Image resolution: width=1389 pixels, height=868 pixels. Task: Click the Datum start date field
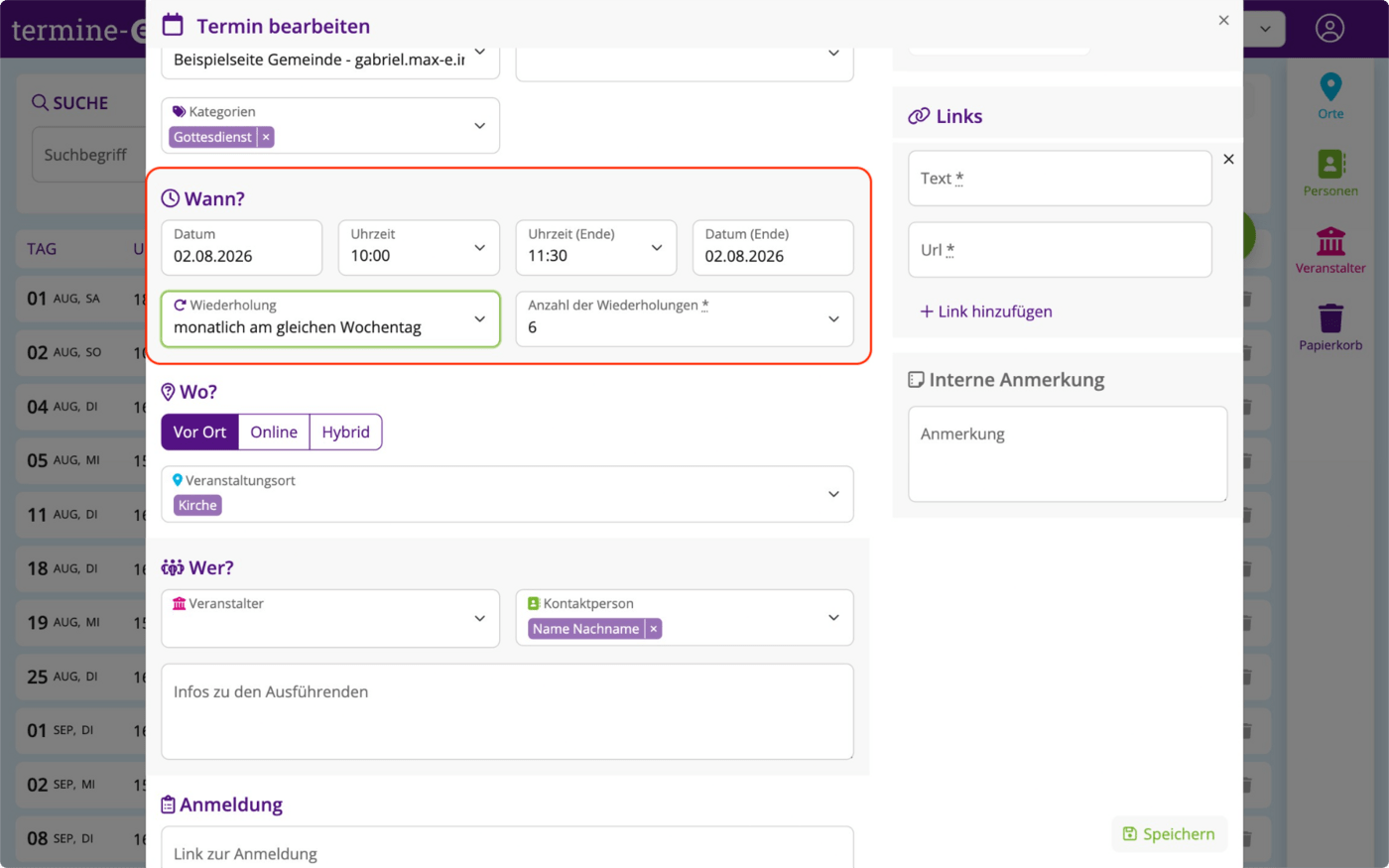tap(242, 248)
